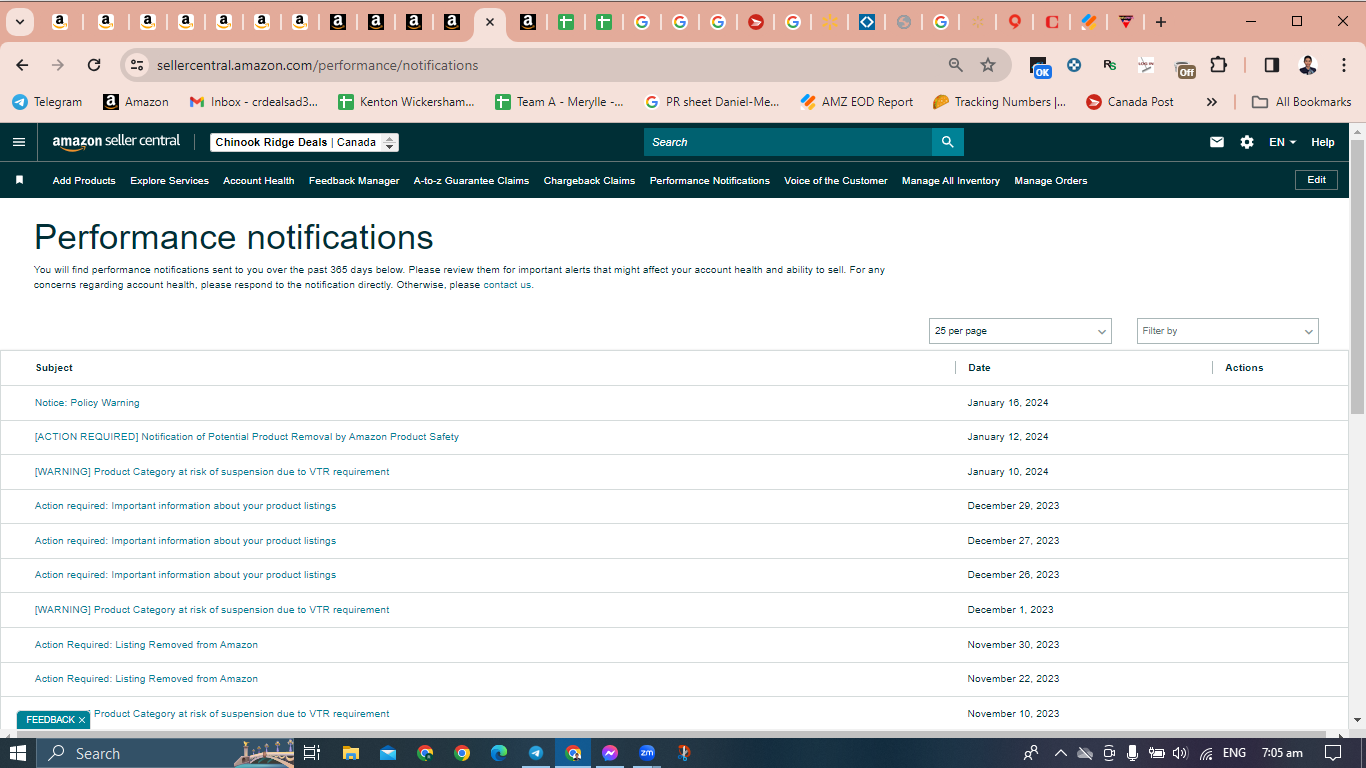
Task: Click the browser address bar URL
Action: click(x=317, y=65)
